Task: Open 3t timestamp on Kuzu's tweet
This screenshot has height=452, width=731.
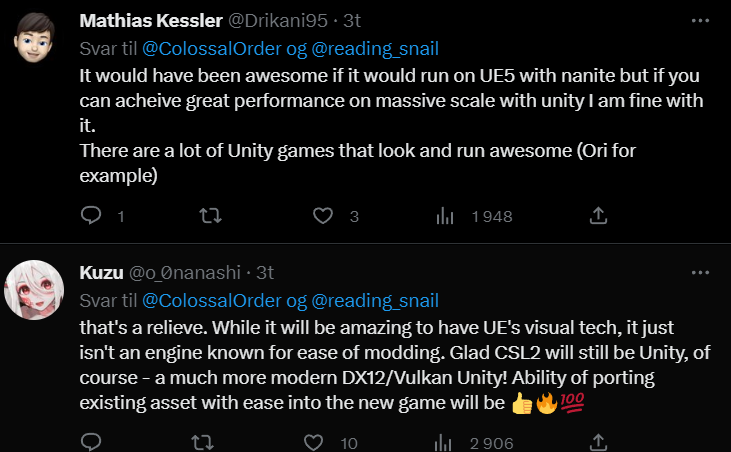Action: tap(265, 273)
